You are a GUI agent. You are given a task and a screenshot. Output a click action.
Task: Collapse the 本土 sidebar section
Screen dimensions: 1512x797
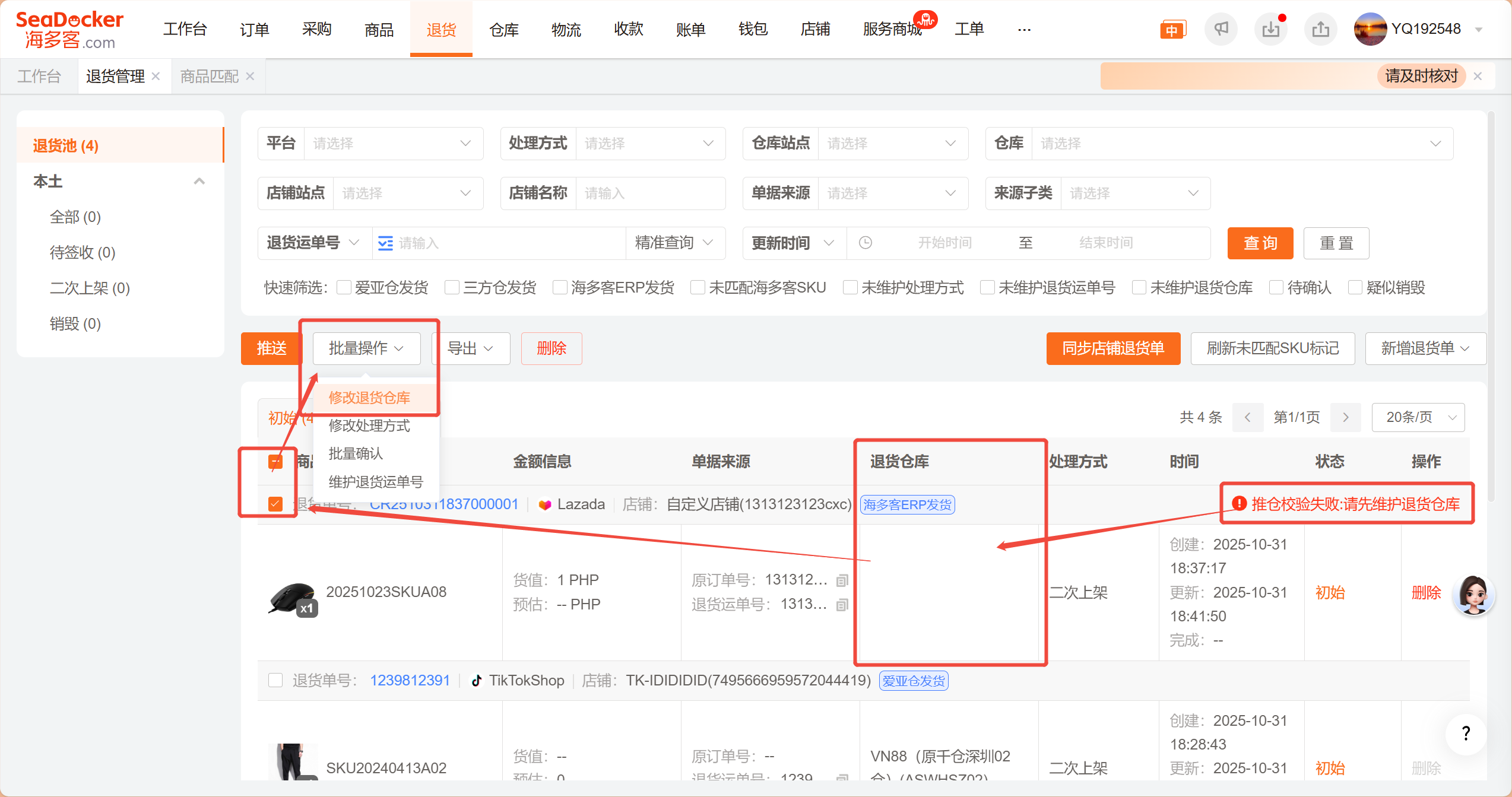(x=199, y=181)
